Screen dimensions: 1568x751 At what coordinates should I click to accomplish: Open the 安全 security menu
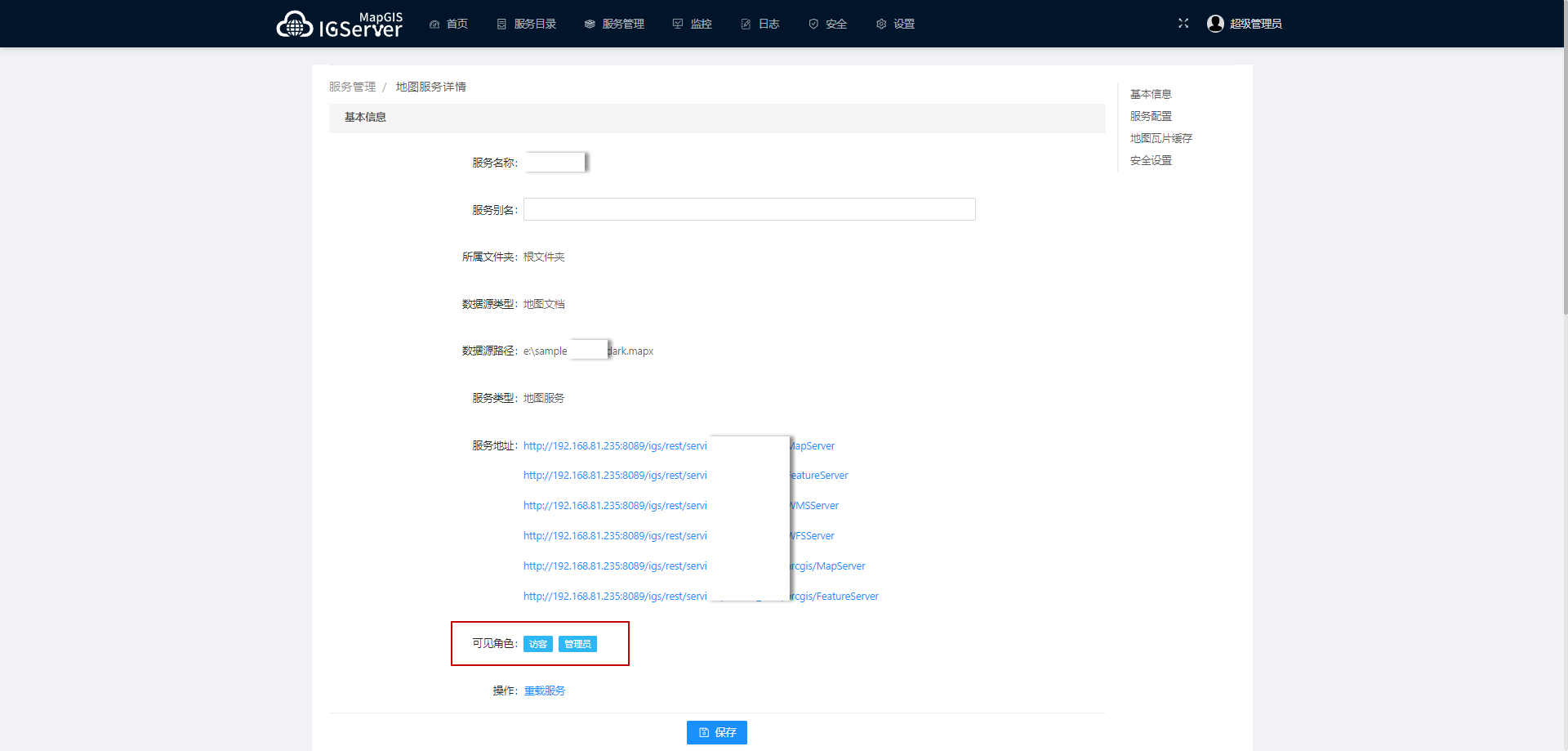(x=827, y=25)
